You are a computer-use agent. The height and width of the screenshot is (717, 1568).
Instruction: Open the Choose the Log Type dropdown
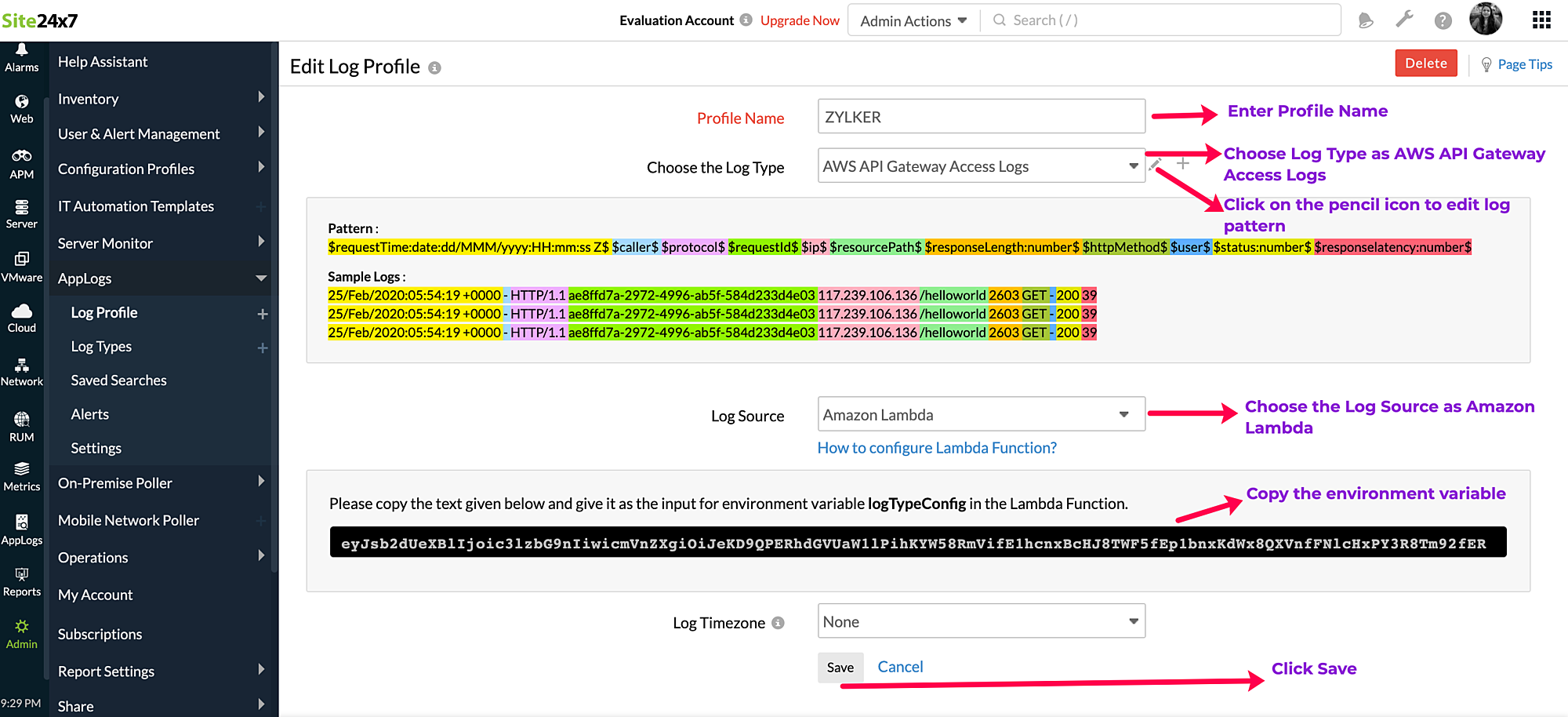pyautogui.click(x=981, y=166)
